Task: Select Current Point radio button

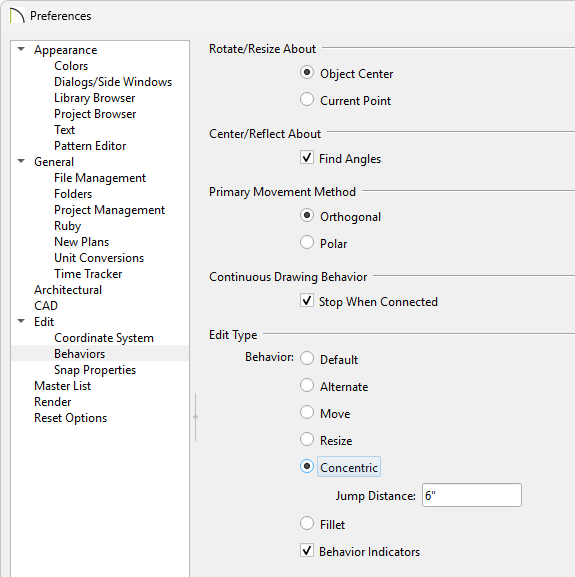Action: pyautogui.click(x=307, y=99)
